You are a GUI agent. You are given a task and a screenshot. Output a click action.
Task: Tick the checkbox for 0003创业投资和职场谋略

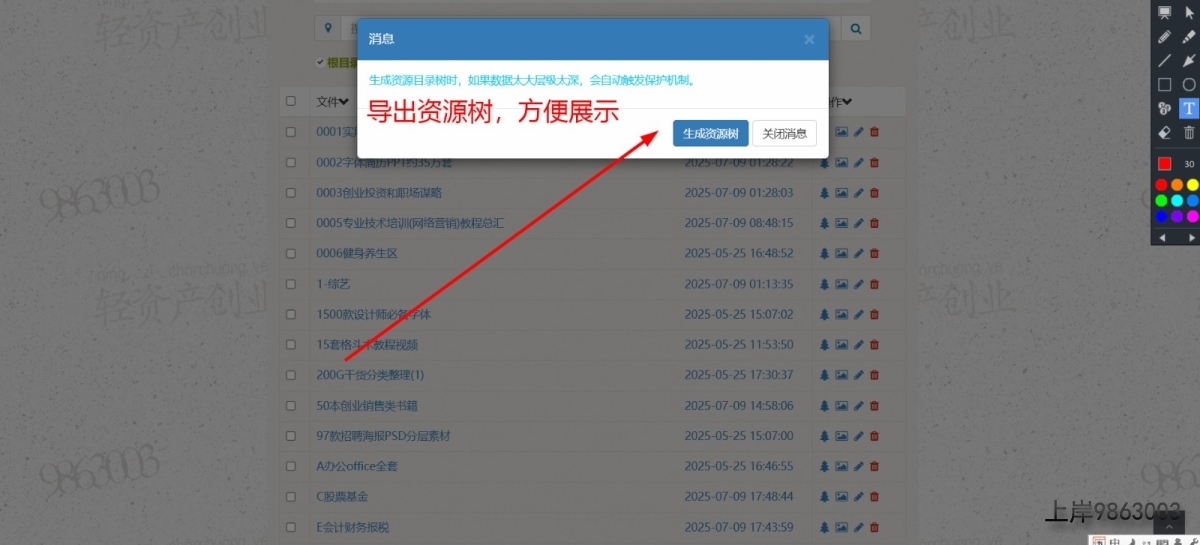pos(291,193)
